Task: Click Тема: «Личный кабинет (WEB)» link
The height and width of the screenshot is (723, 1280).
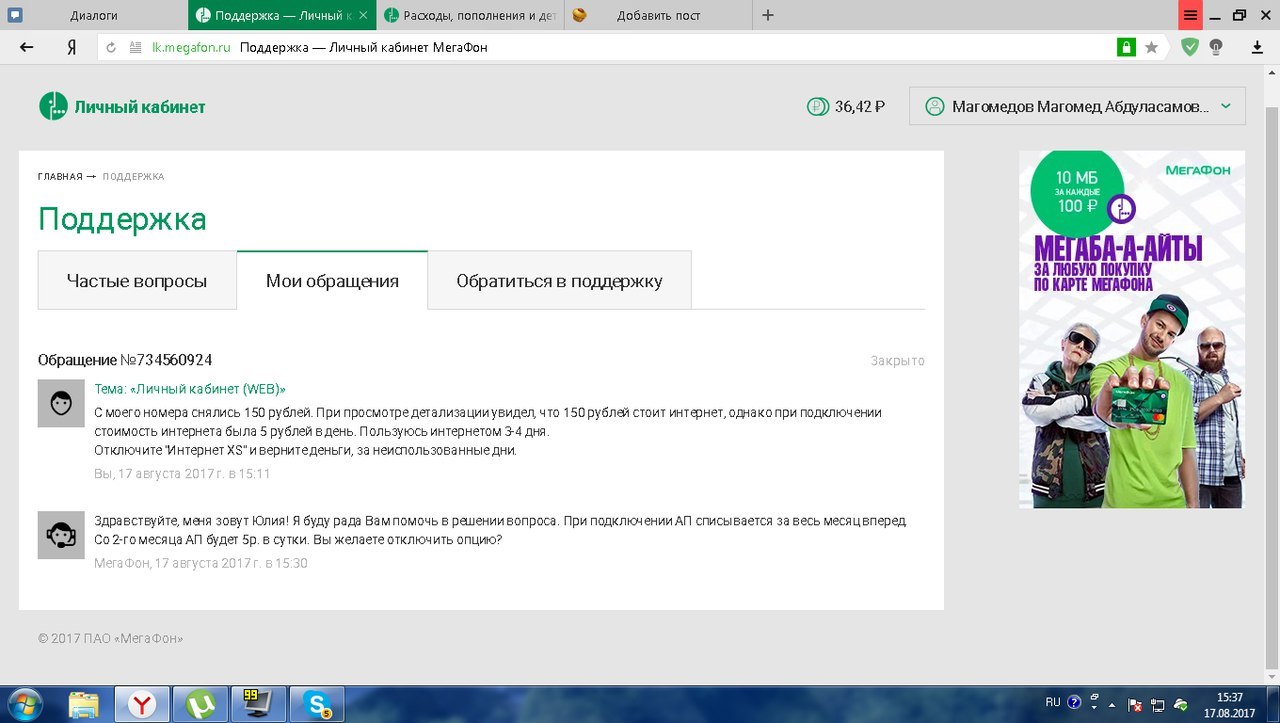Action: (x=190, y=388)
